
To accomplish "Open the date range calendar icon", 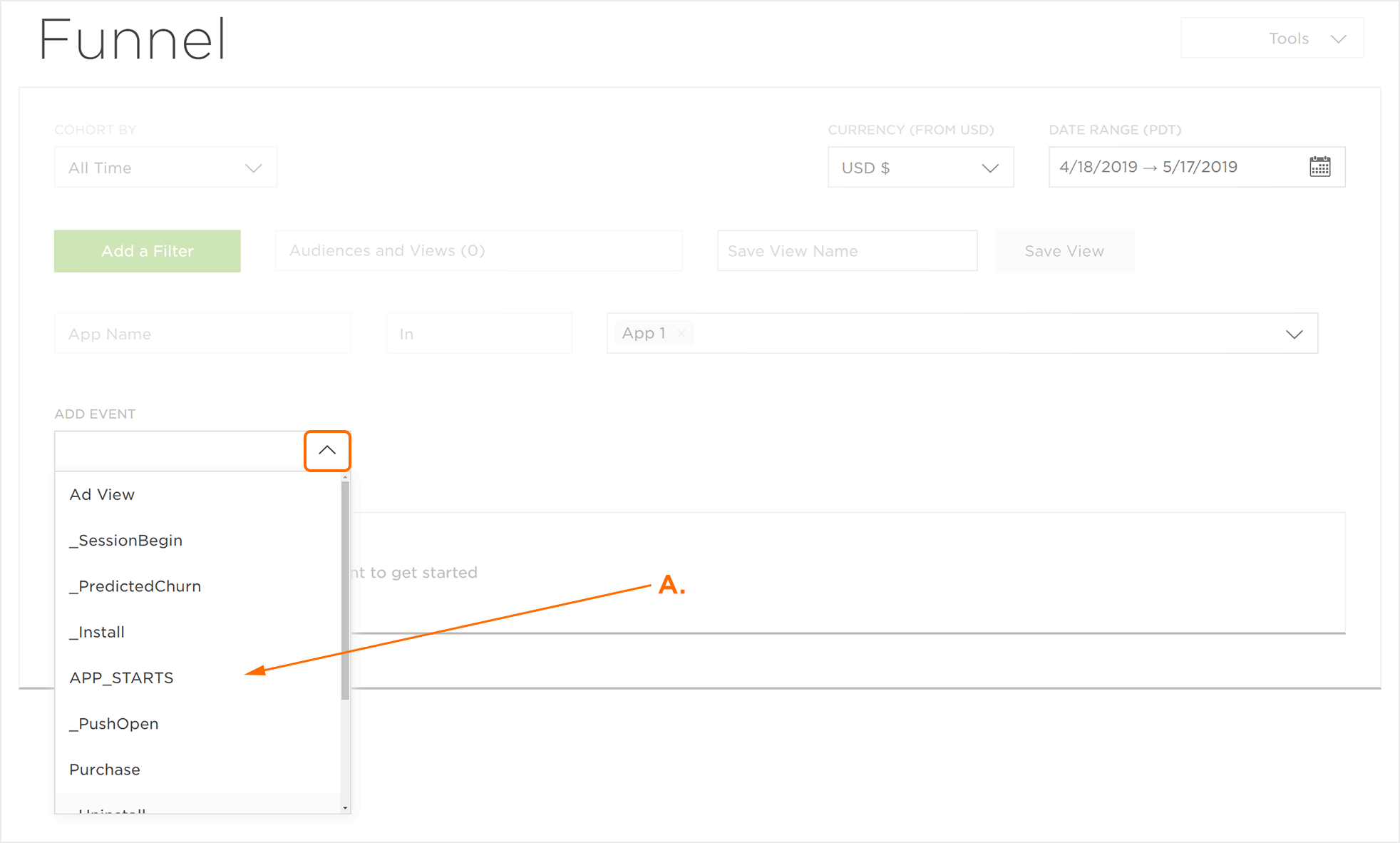I will (x=1319, y=167).
